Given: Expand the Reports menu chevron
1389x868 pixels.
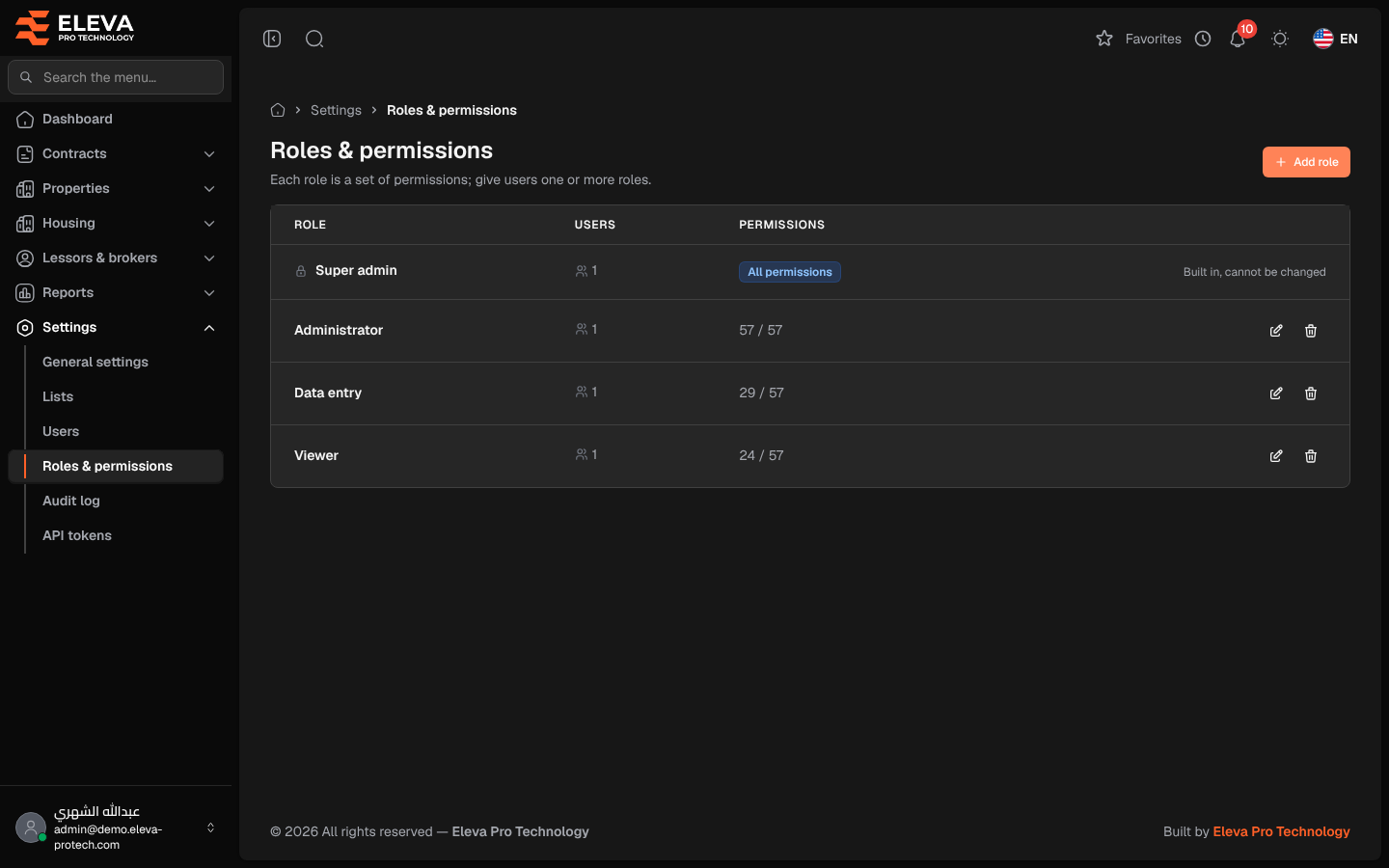Looking at the screenshot, I should 209,293.
